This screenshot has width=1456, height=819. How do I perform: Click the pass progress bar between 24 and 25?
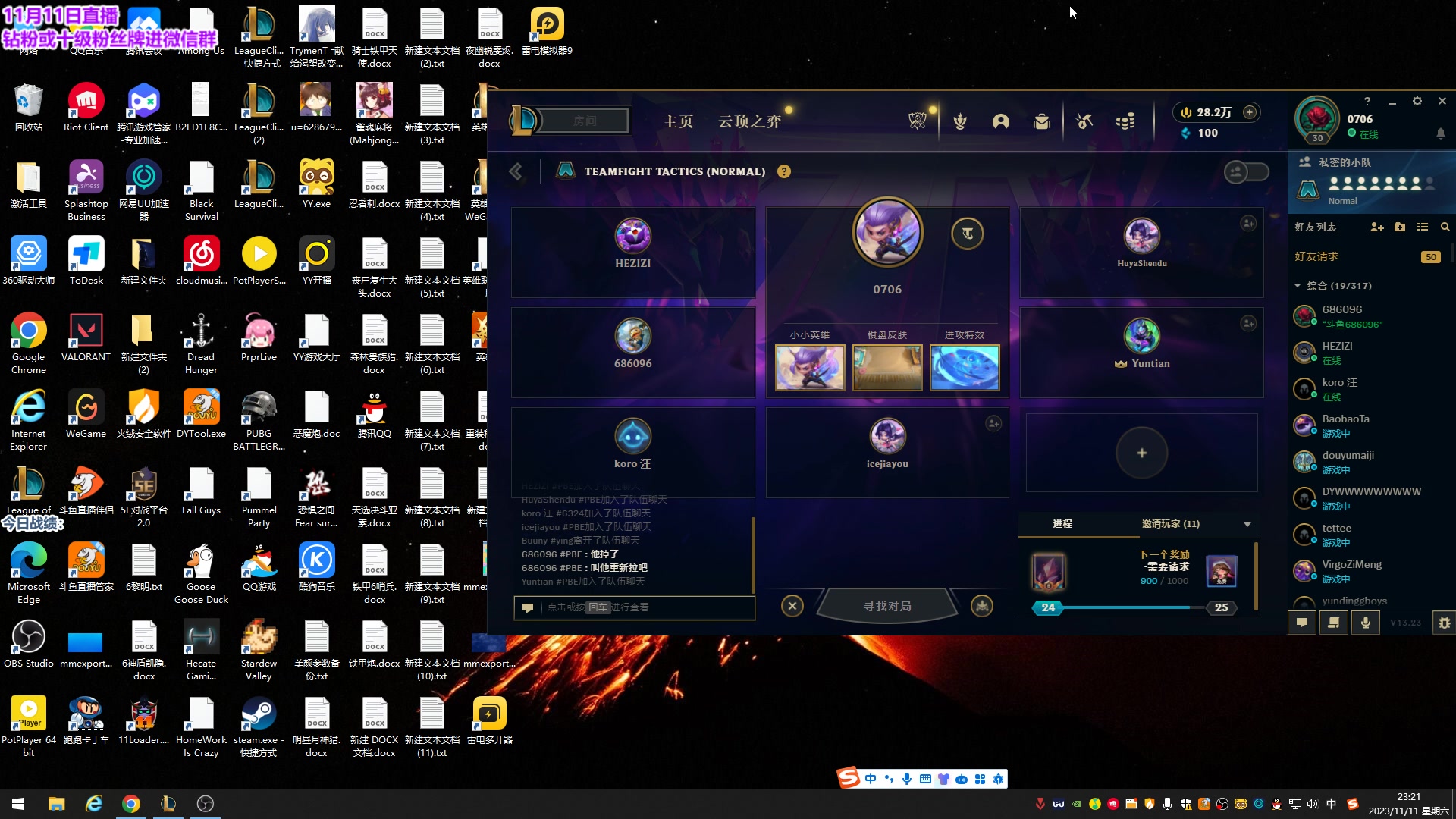[1134, 607]
